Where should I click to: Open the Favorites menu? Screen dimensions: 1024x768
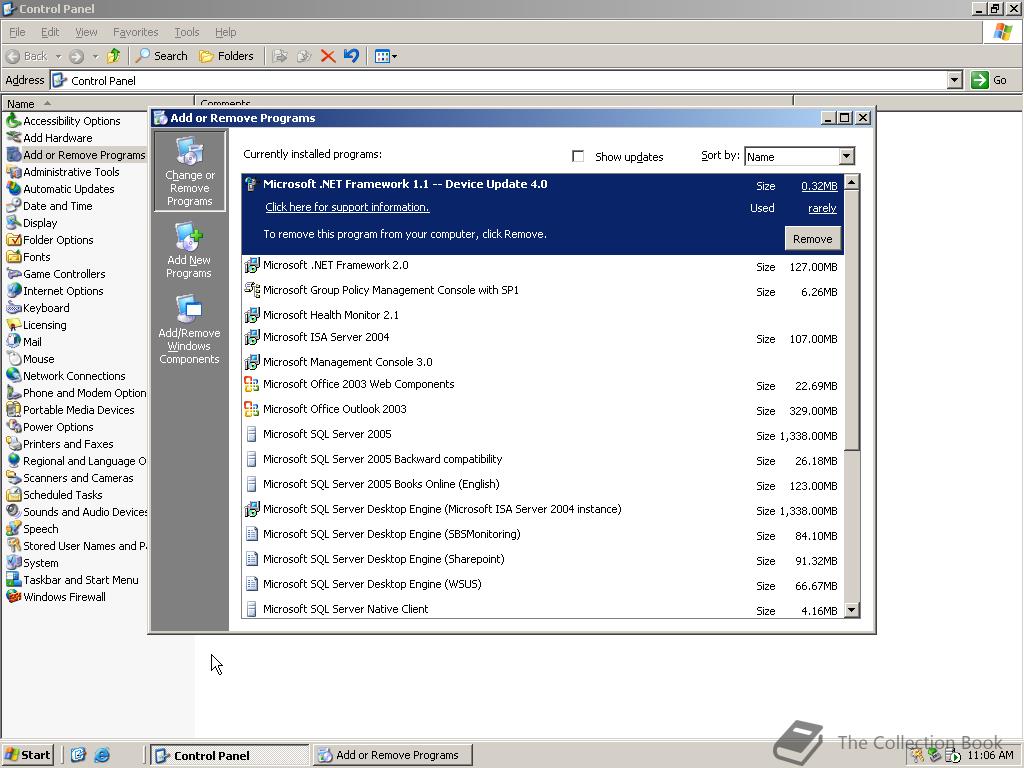coord(135,32)
